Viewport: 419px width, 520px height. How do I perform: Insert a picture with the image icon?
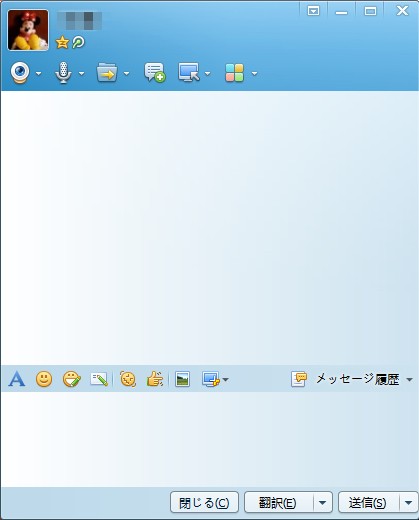(x=182, y=379)
